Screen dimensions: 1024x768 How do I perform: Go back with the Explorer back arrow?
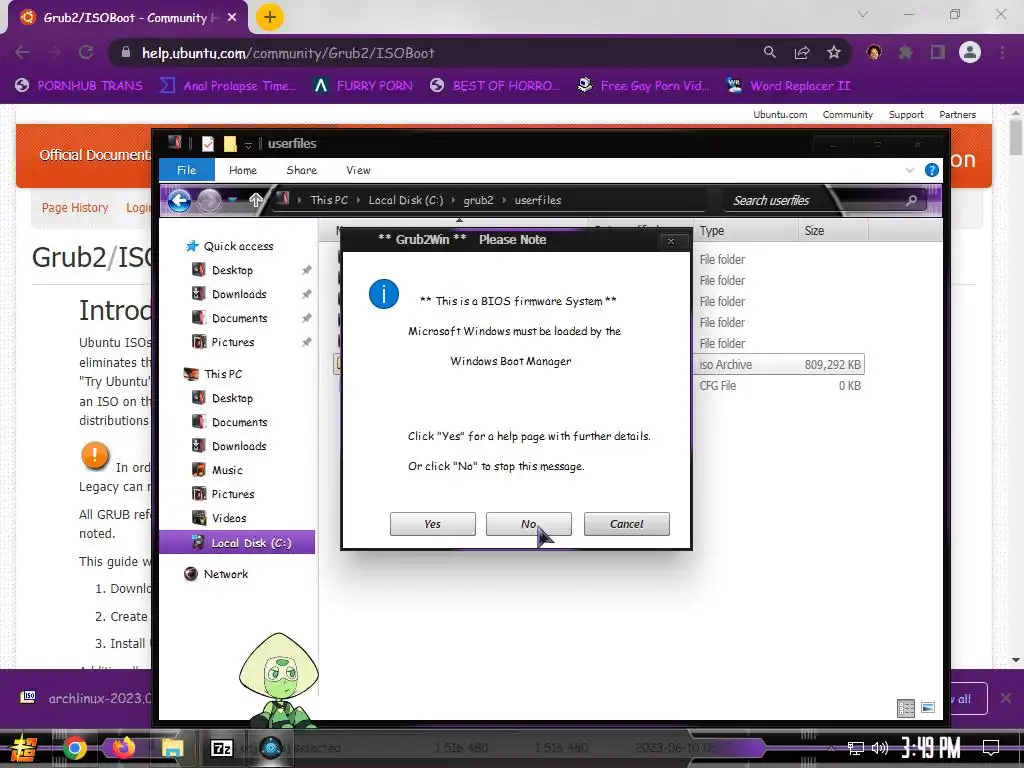[x=180, y=200]
